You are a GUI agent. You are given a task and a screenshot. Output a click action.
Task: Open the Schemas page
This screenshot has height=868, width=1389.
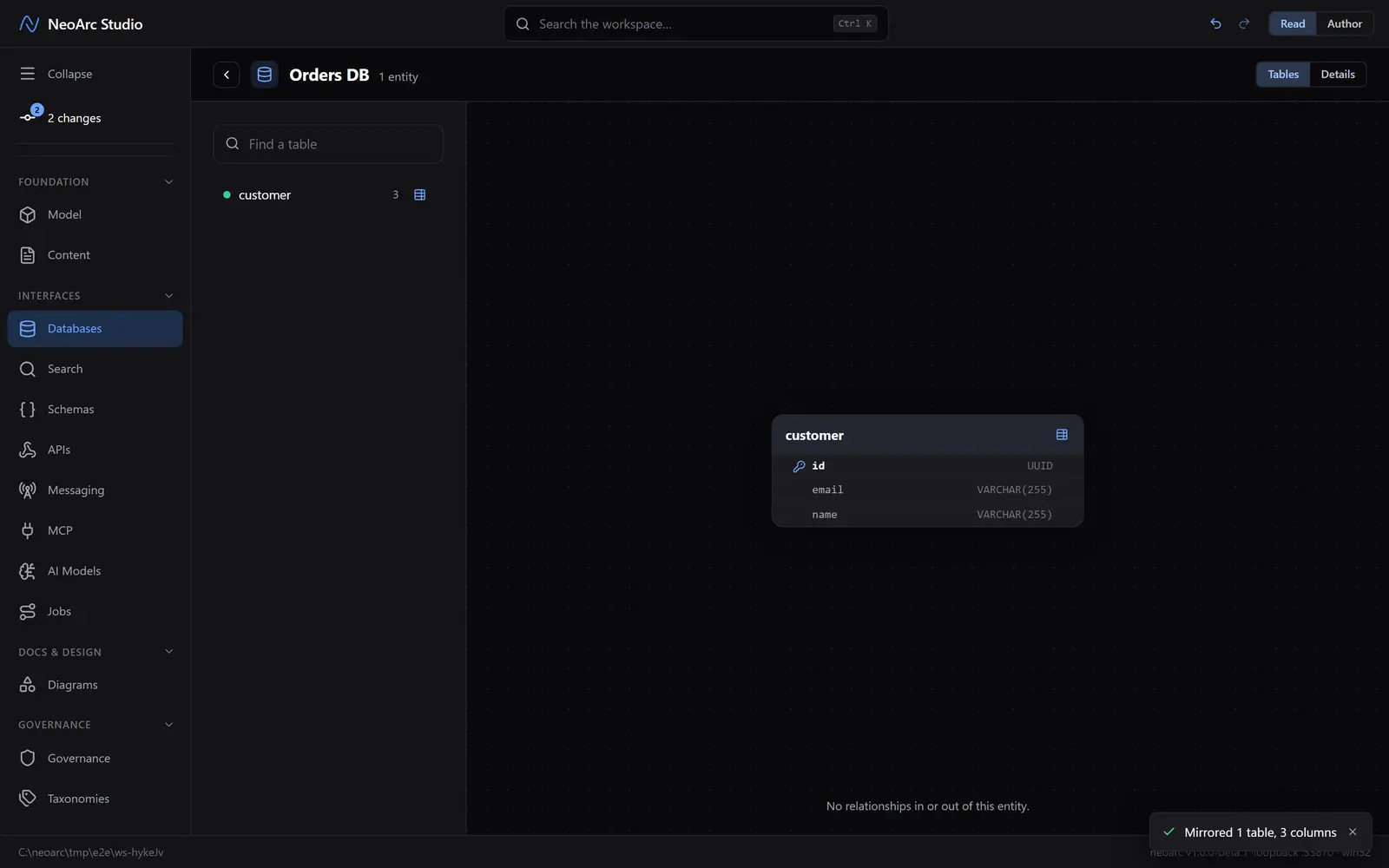tap(95, 410)
